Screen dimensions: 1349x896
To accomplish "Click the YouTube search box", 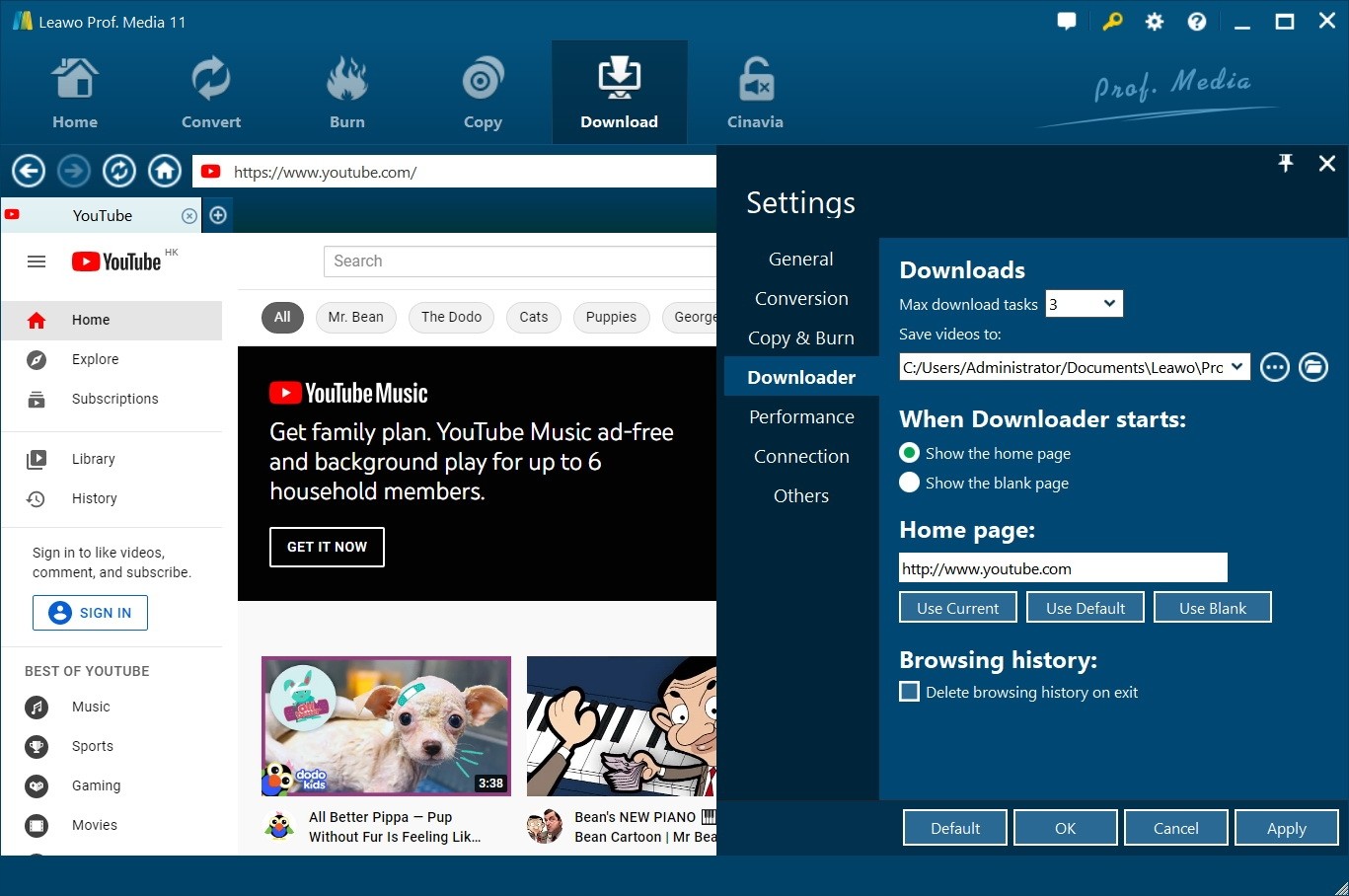I will pyautogui.click(x=520, y=261).
